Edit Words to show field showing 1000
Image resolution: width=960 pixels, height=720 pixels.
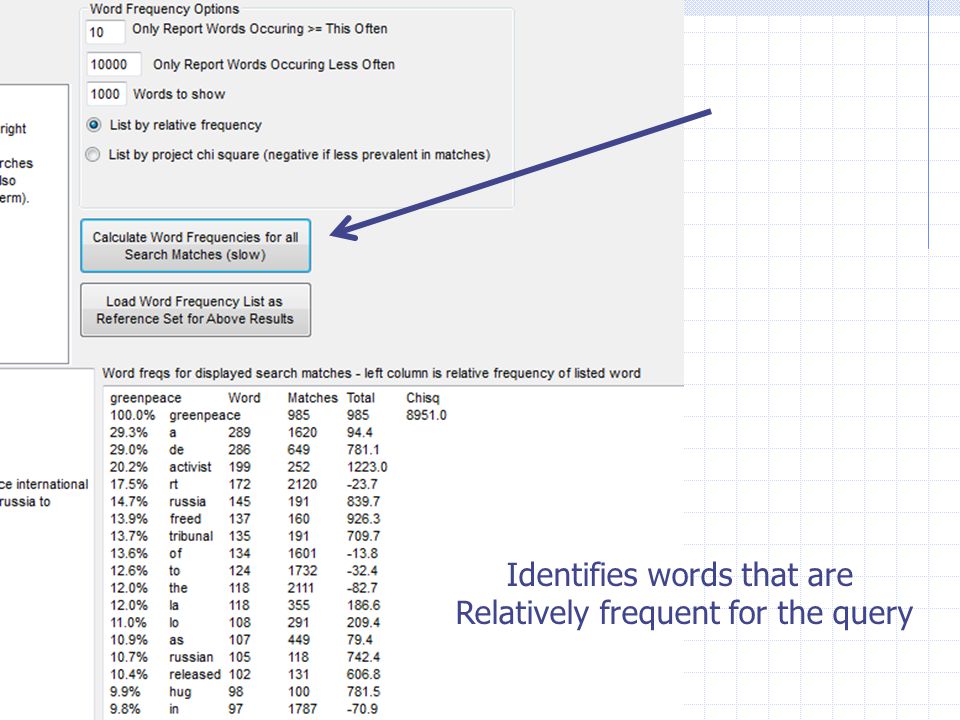pos(106,94)
